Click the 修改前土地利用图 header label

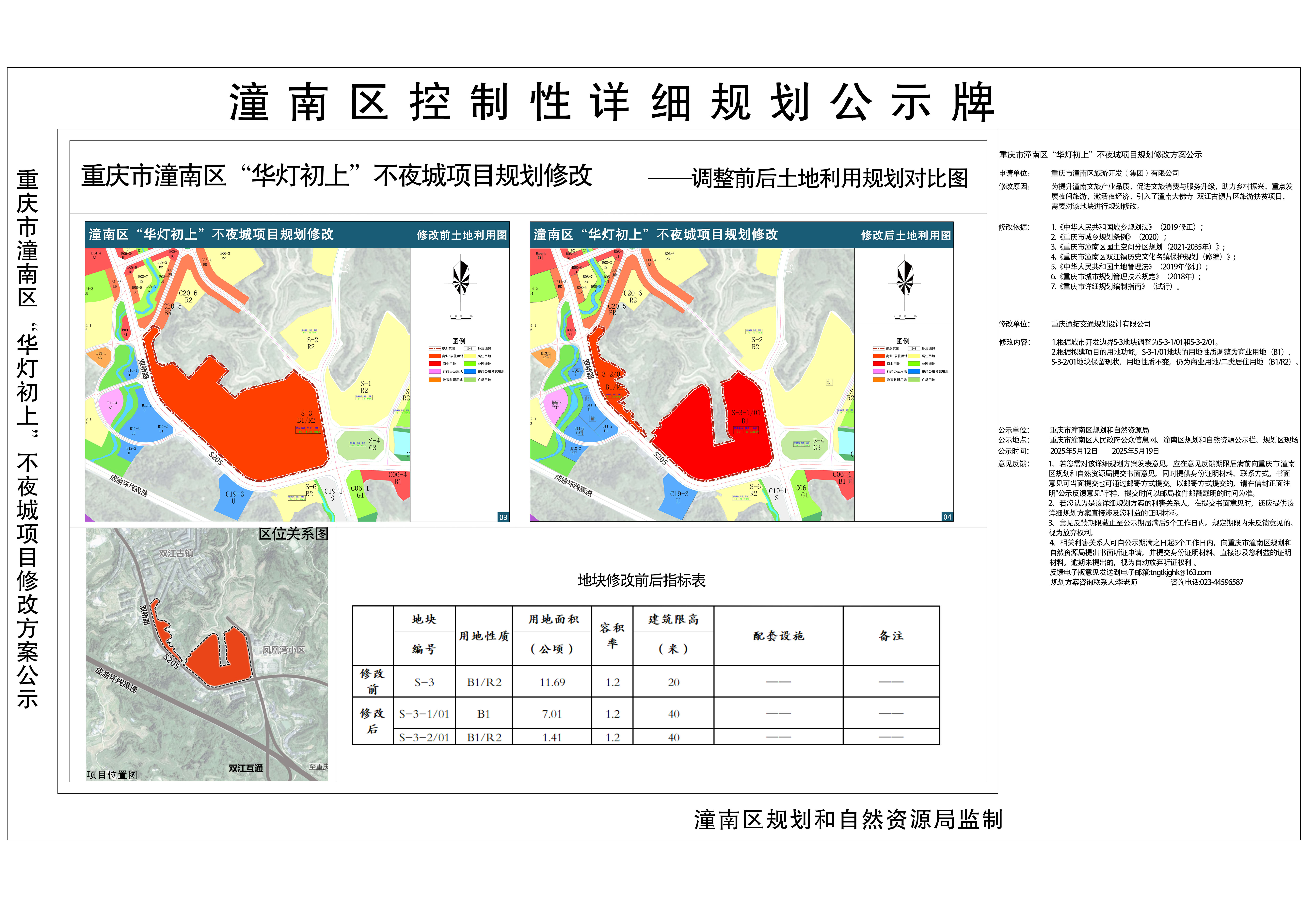[x=462, y=235]
